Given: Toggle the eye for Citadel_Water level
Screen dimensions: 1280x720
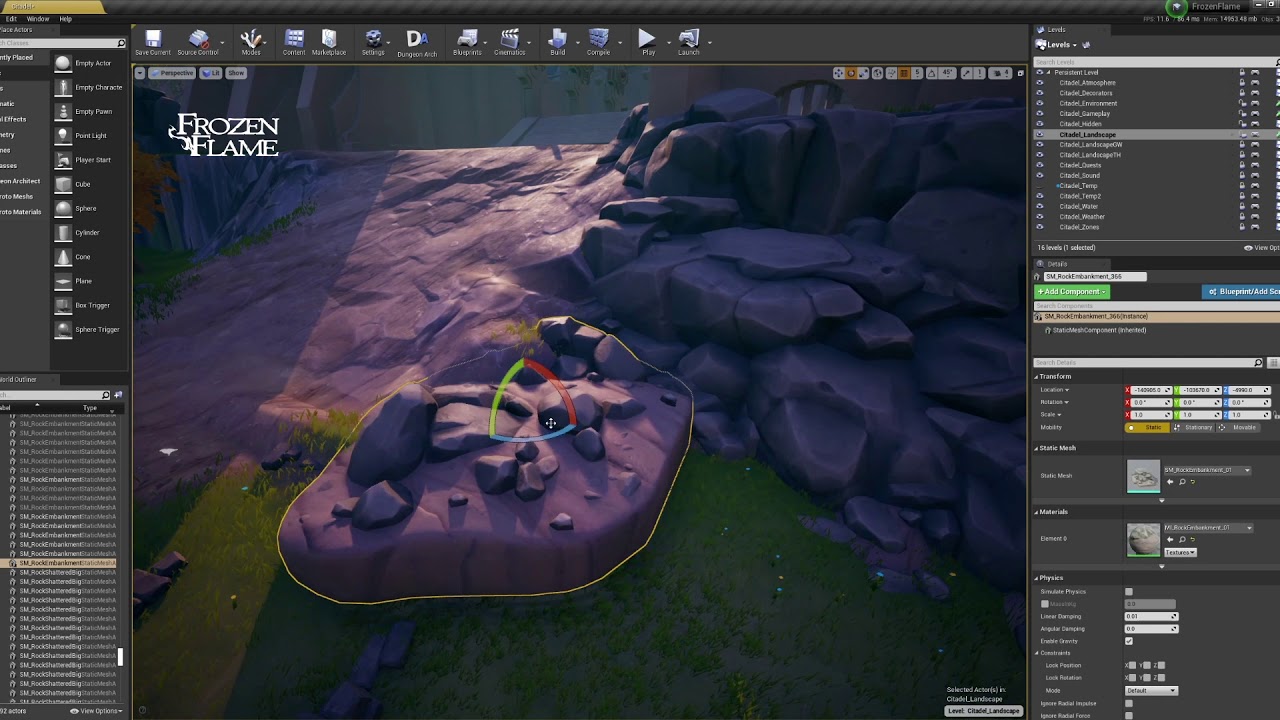Looking at the screenshot, I should click(x=1039, y=206).
